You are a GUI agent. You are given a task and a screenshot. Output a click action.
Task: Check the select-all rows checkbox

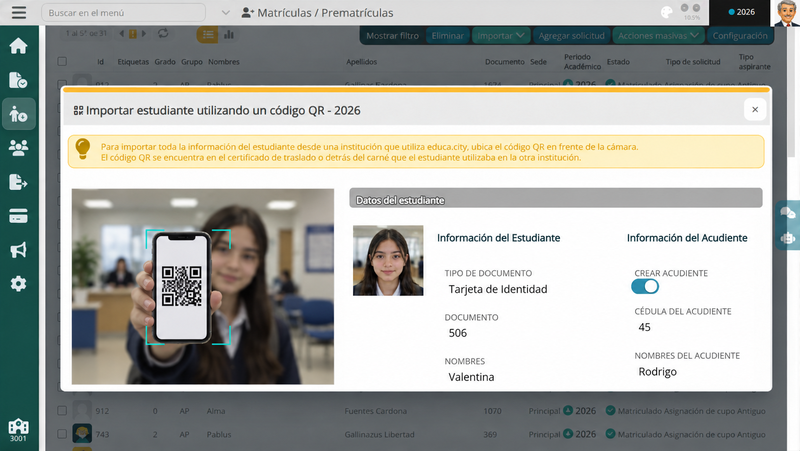62,61
